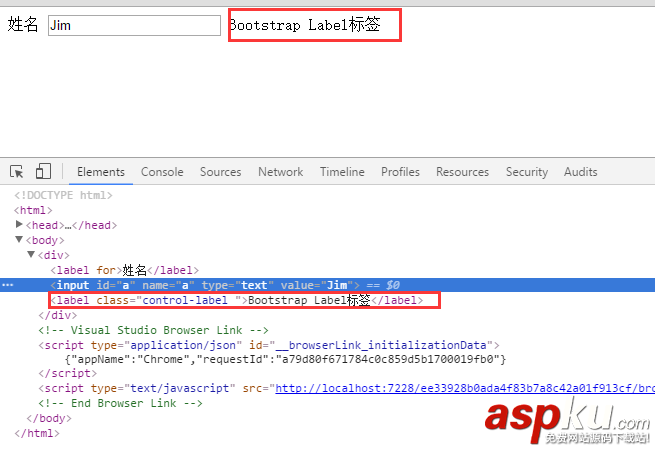Click the three-dots gutter on selected row
Image resolution: width=655 pixels, height=450 pixels.
click(x=8, y=285)
